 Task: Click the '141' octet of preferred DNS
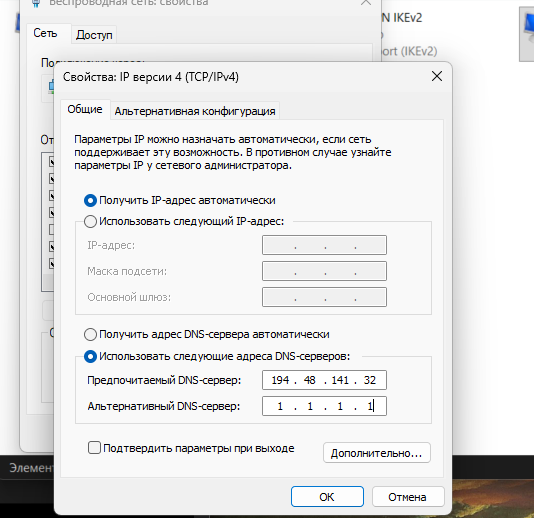tap(340, 380)
